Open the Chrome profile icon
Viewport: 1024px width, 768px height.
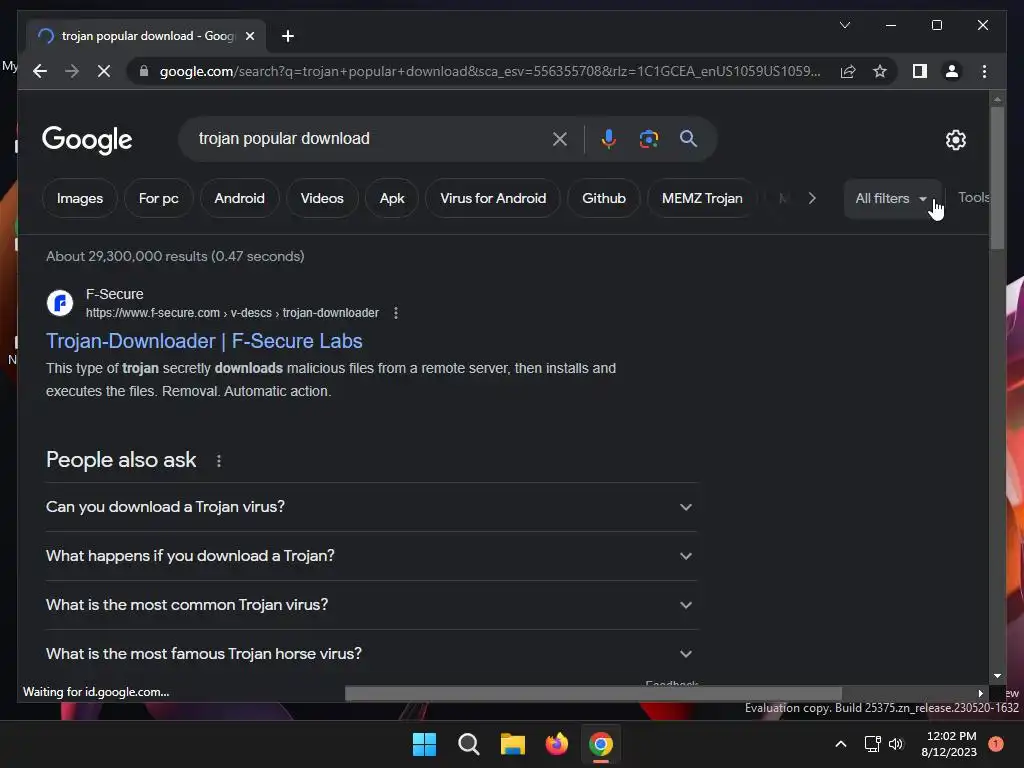[952, 71]
